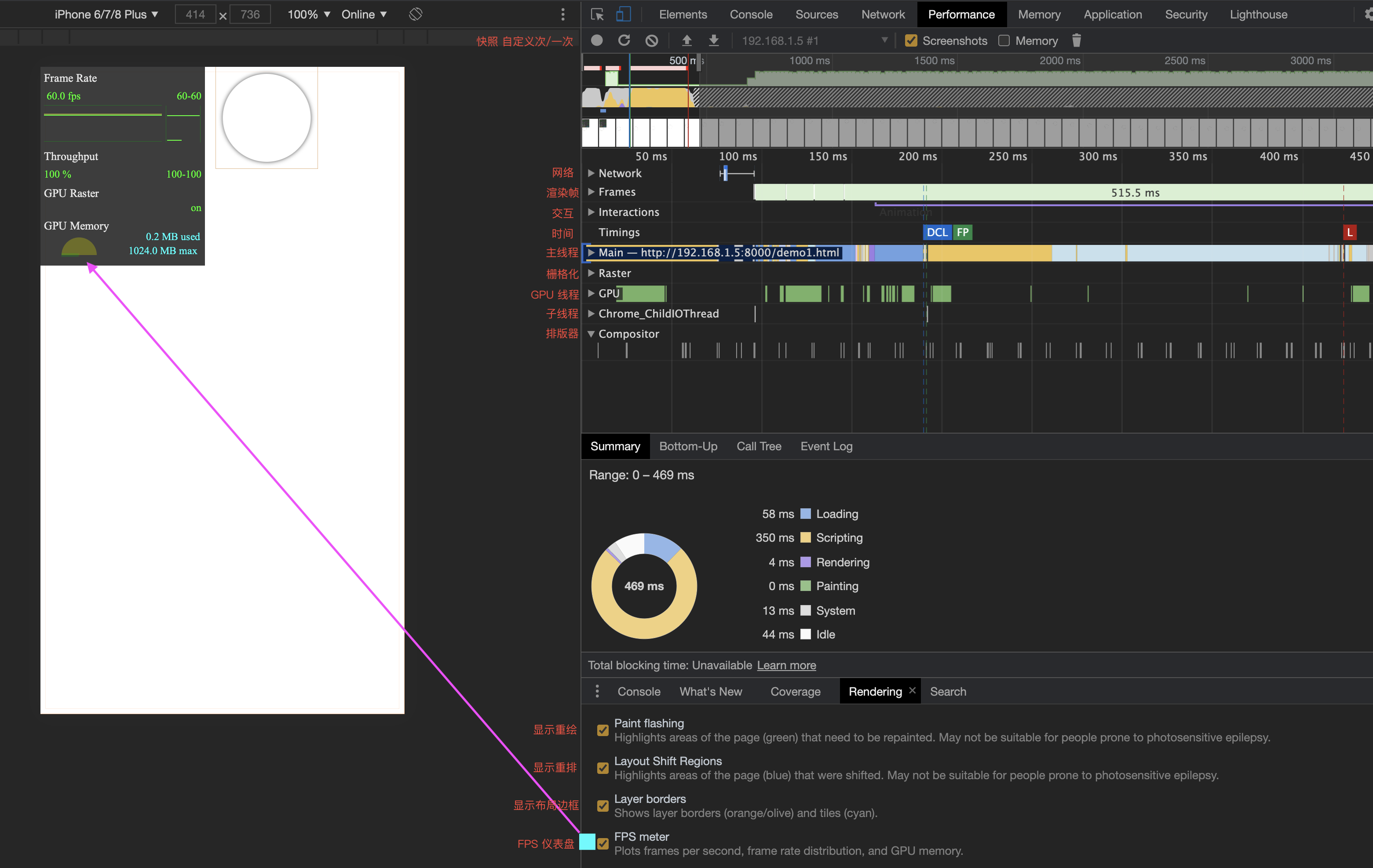Click the Main thread track in timeline
This screenshot has width=1373, height=868.
click(713, 252)
